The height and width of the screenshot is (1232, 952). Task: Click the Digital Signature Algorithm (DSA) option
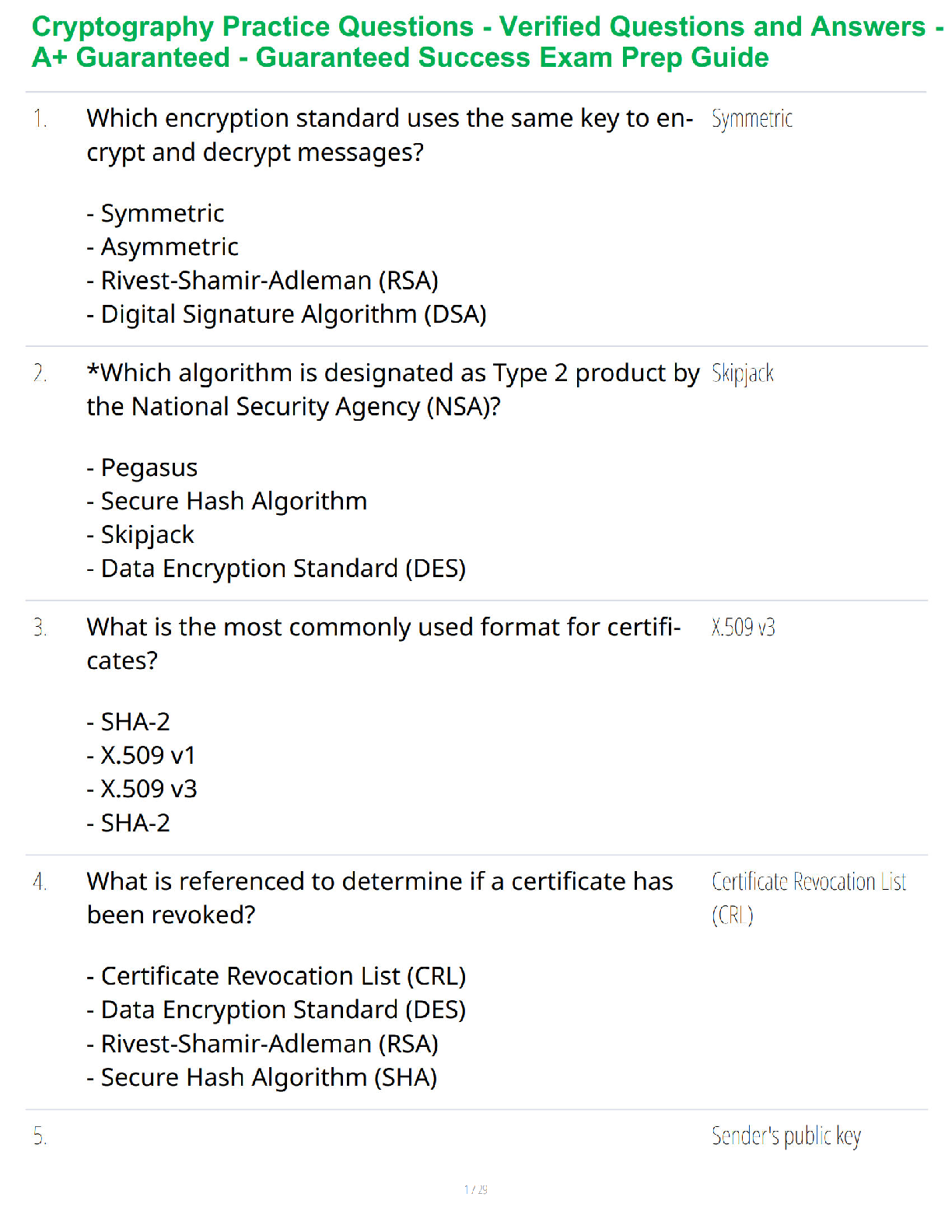tap(287, 314)
